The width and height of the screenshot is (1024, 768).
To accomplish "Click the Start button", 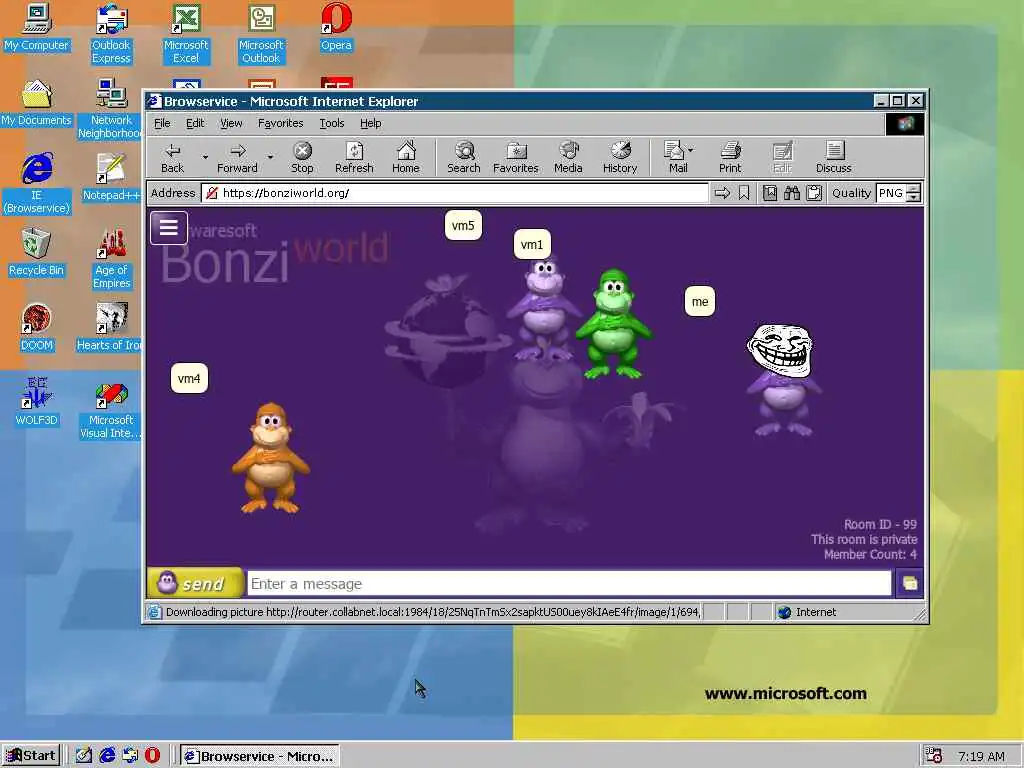I will pyautogui.click(x=31, y=756).
